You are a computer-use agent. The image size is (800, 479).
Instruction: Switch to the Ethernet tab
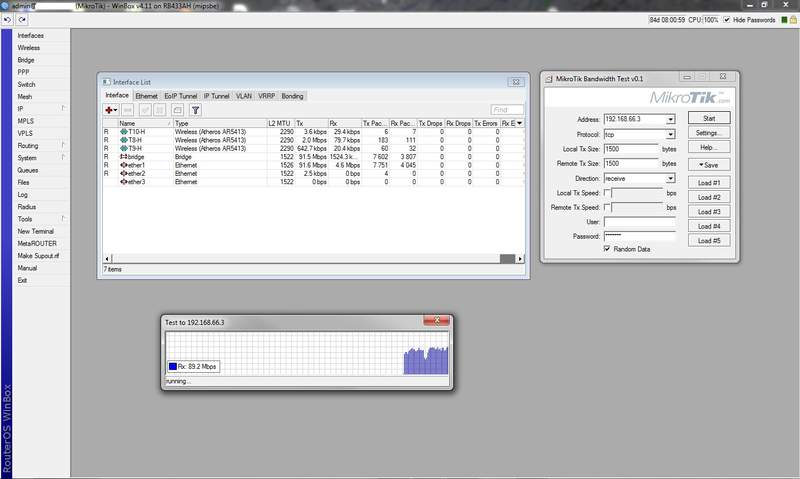[146, 96]
